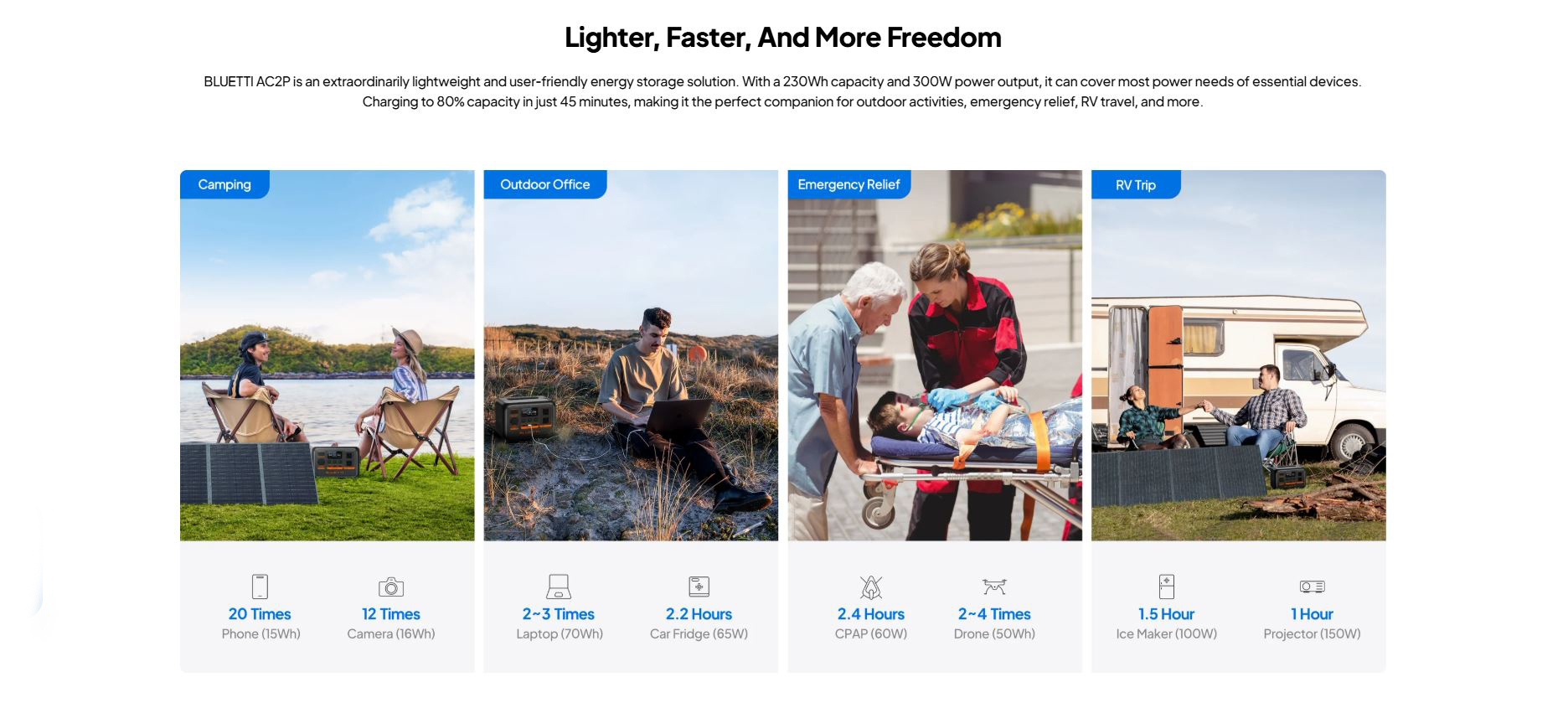Image resolution: width=1568 pixels, height=703 pixels.
Task: Select the Outdoor Office label tag
Action: click(x=545, y=184)
